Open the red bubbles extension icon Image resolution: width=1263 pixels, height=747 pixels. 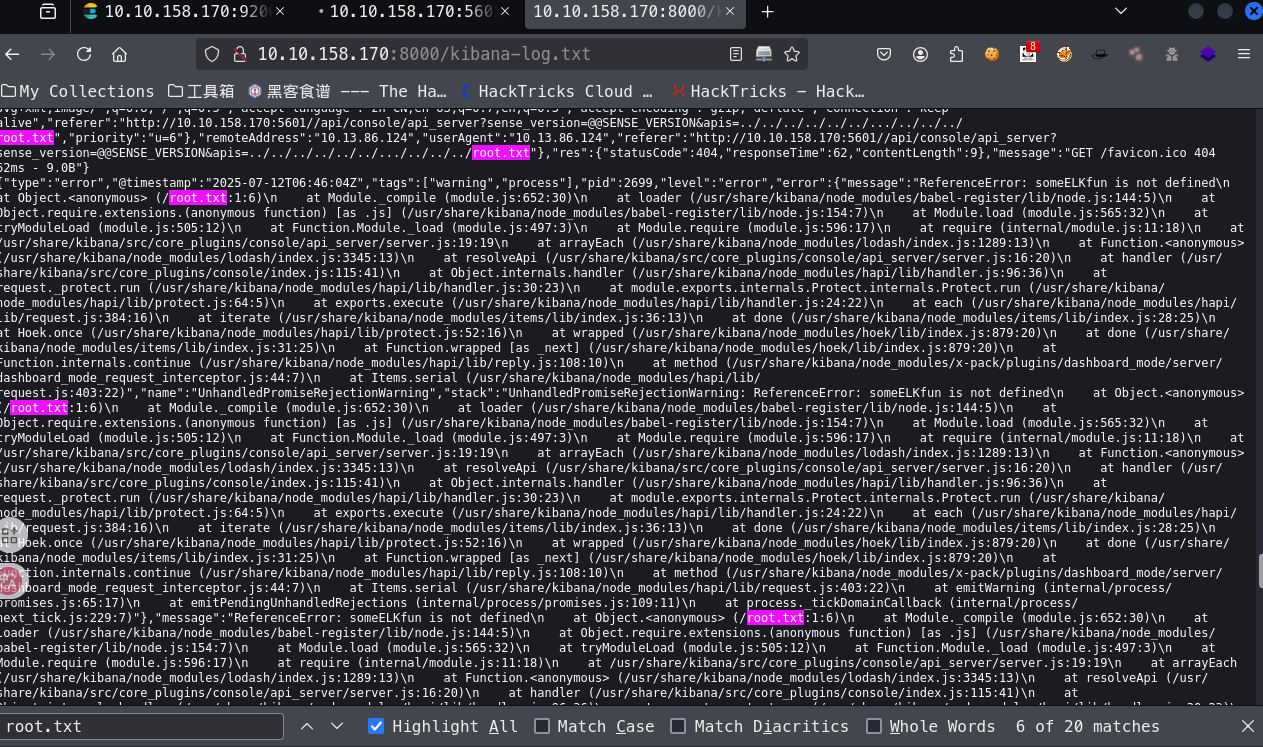coord(1136,54)
